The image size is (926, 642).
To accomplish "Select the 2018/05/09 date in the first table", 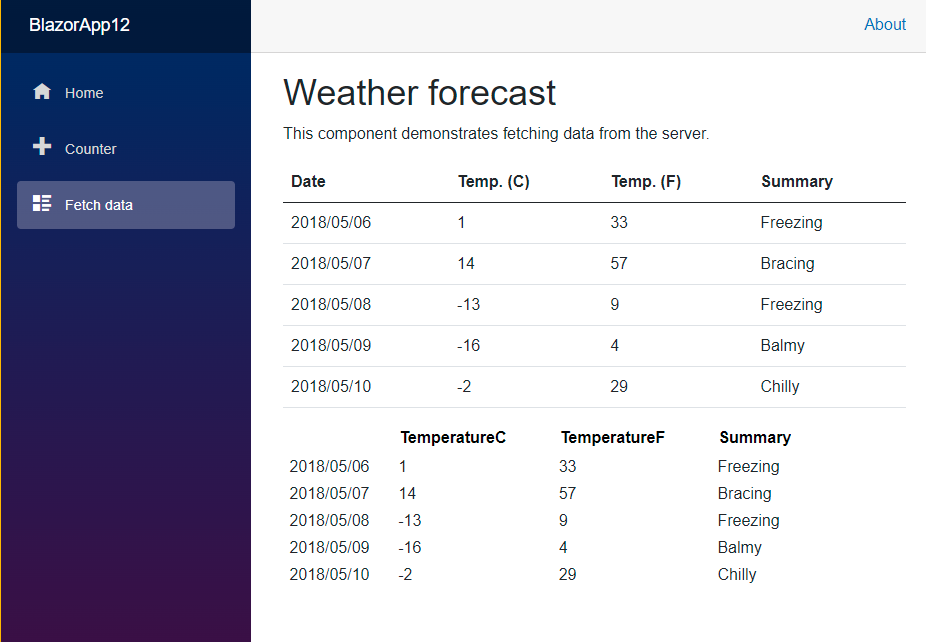I will click(x=331, y=345).
